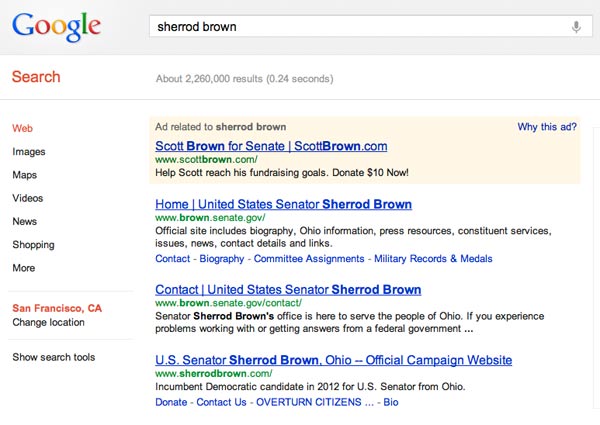Click the Donate sitelink

[x=171, y=402]
